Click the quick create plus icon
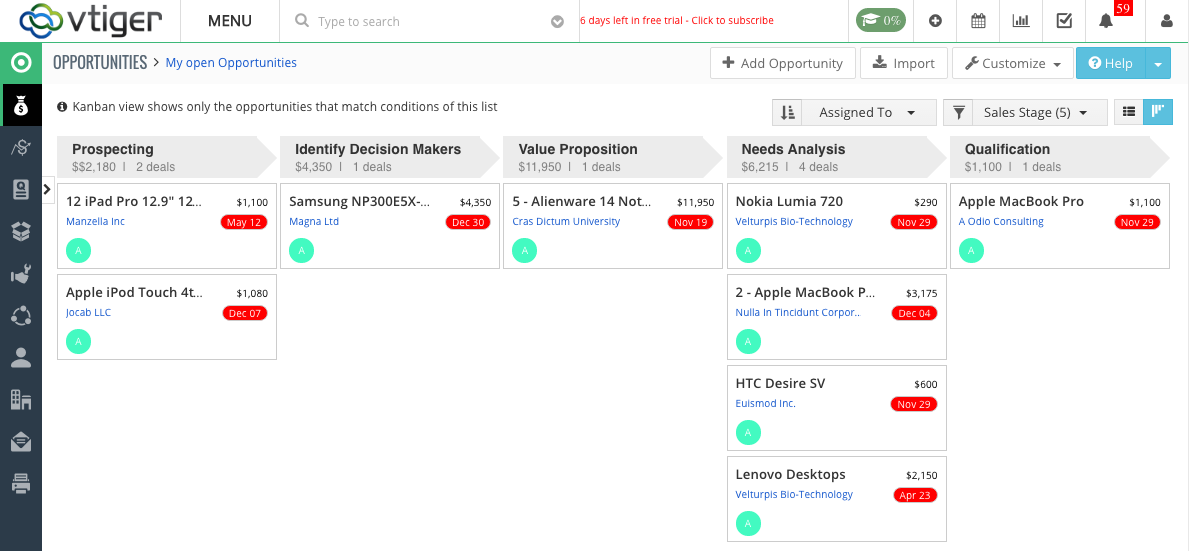The image size is (1189, 551). [935, 21]
